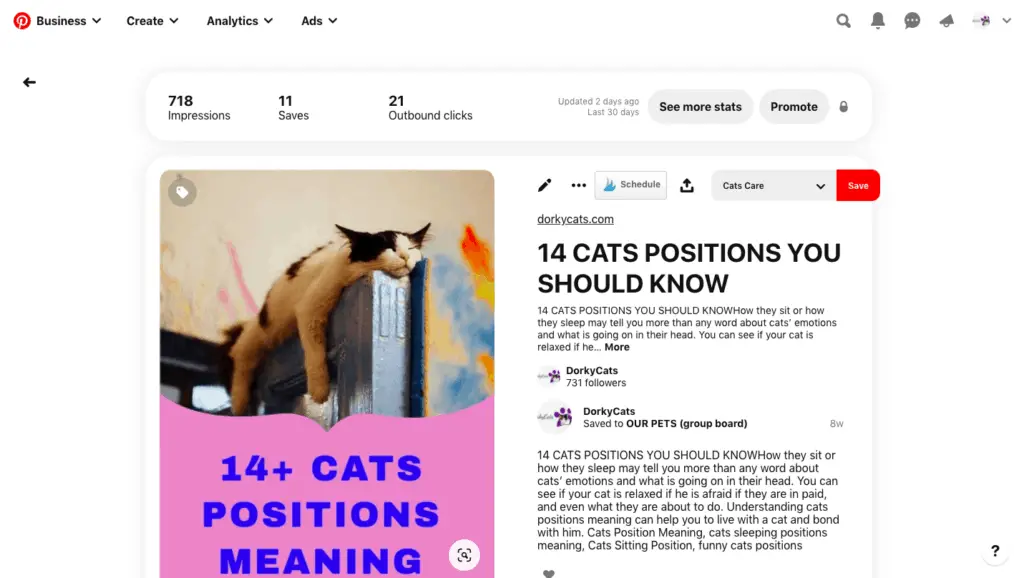
Task: Click the Updated 2 days ago text
Action: 598,101
